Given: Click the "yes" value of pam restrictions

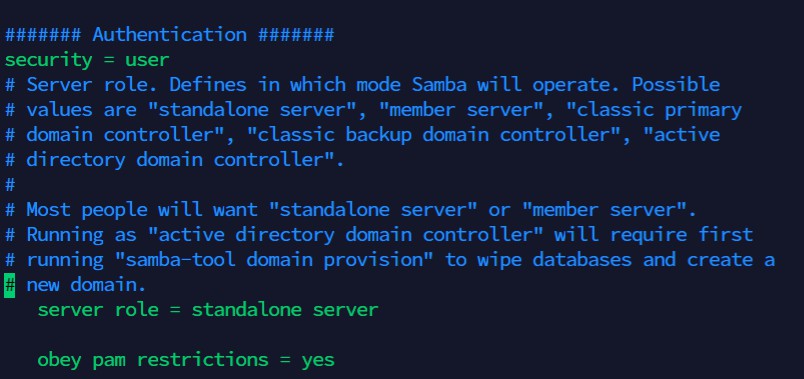Looking at the screenshot, I should point(318,360).
